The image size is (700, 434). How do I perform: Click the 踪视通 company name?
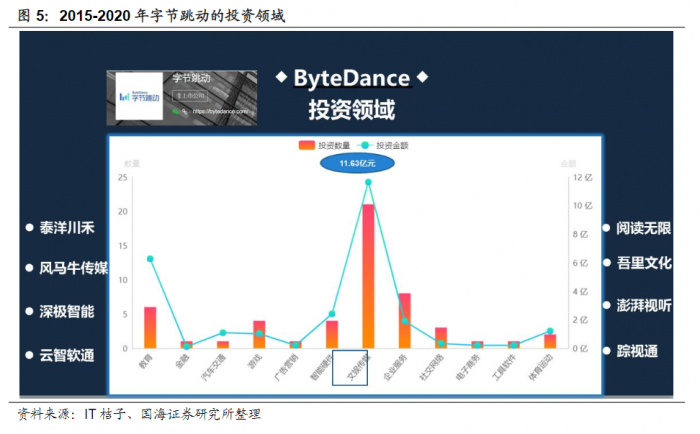[637, 351]
